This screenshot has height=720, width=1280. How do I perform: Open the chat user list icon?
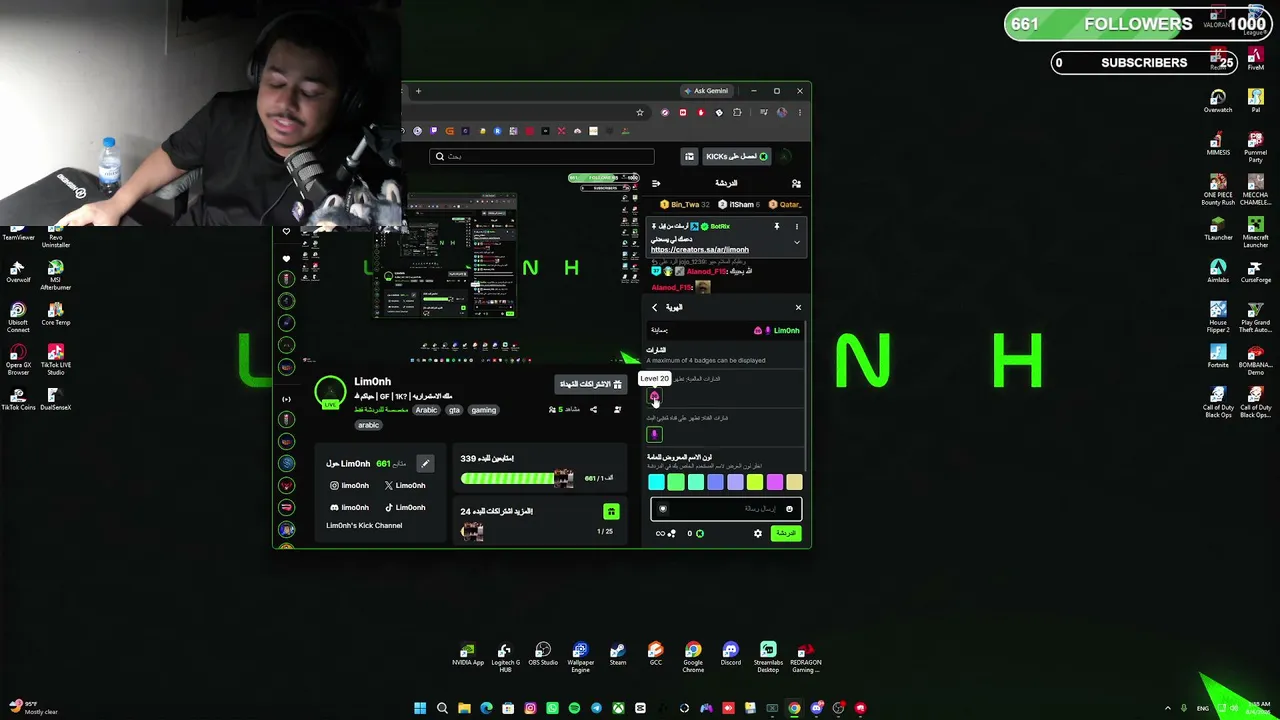(x=796, y=184)
